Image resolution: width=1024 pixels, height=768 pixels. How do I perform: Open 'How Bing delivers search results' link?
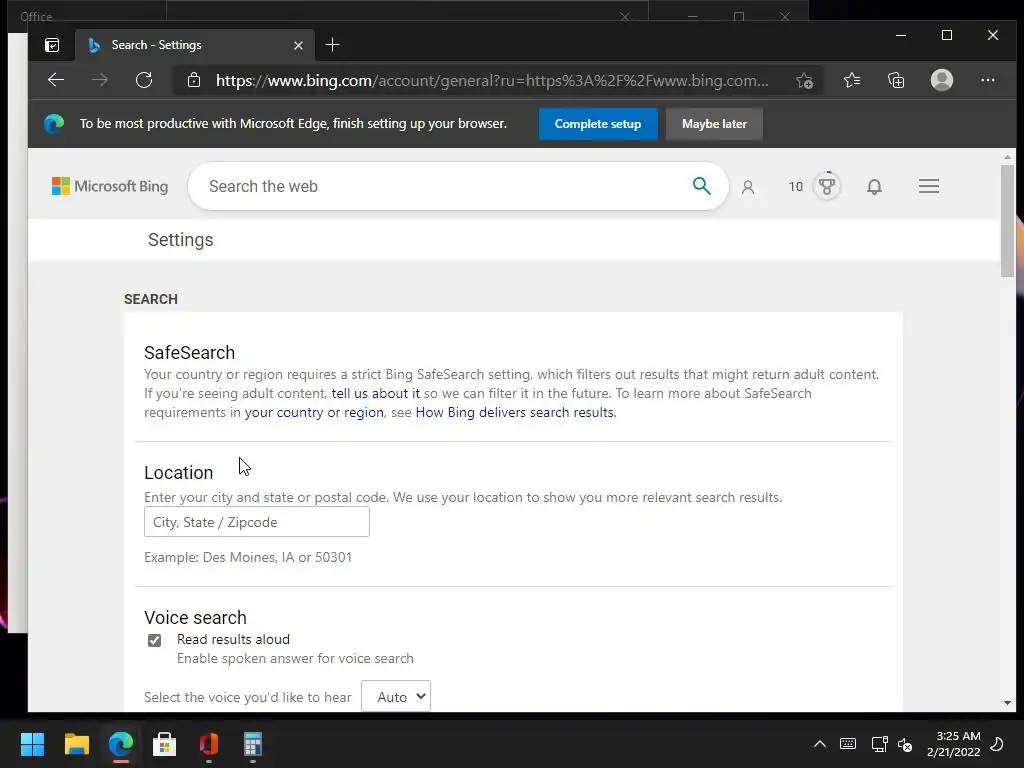(515, 412)
